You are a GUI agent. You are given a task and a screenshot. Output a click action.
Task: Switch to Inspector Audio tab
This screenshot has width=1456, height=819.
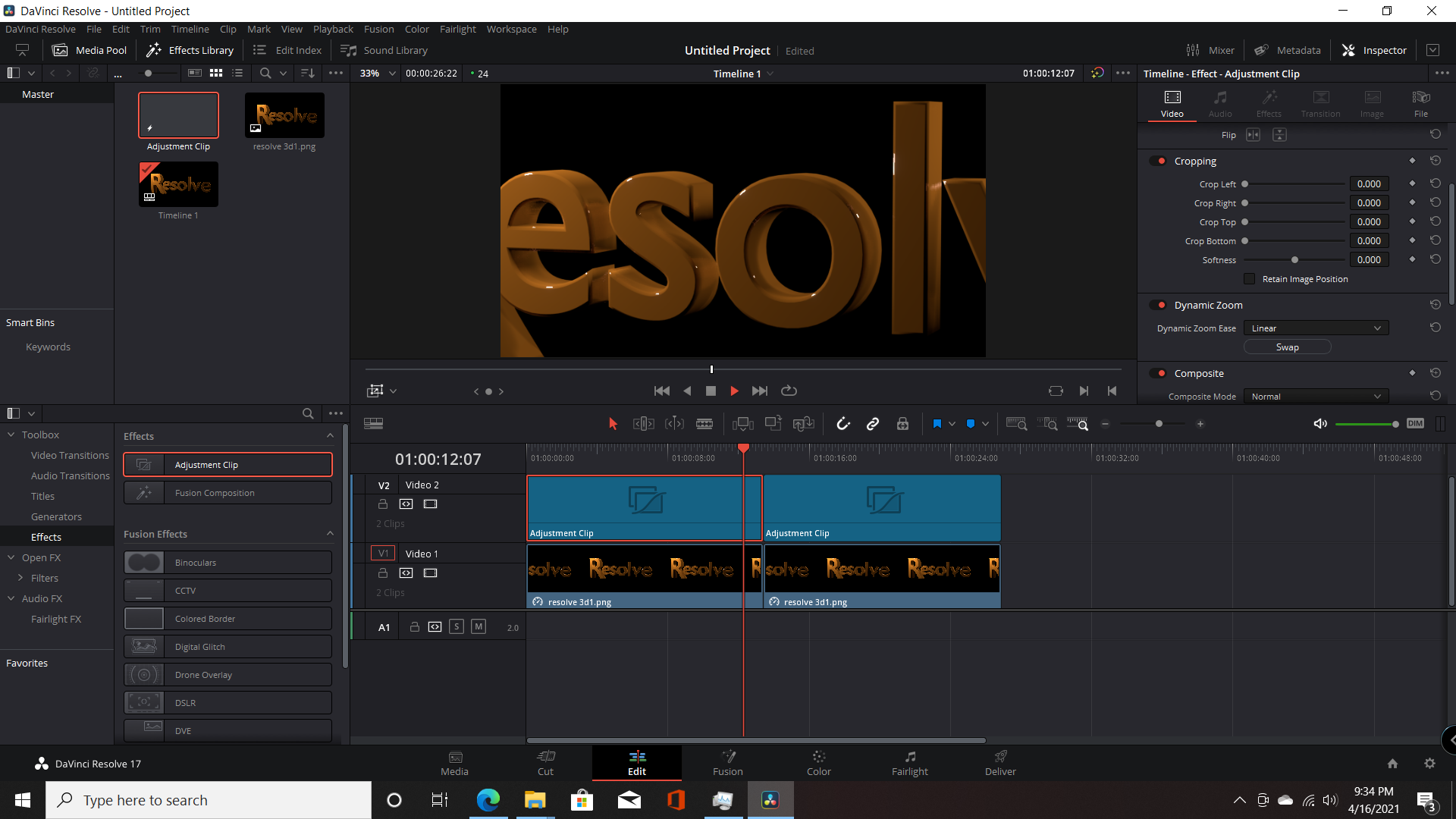(1219, 104)
